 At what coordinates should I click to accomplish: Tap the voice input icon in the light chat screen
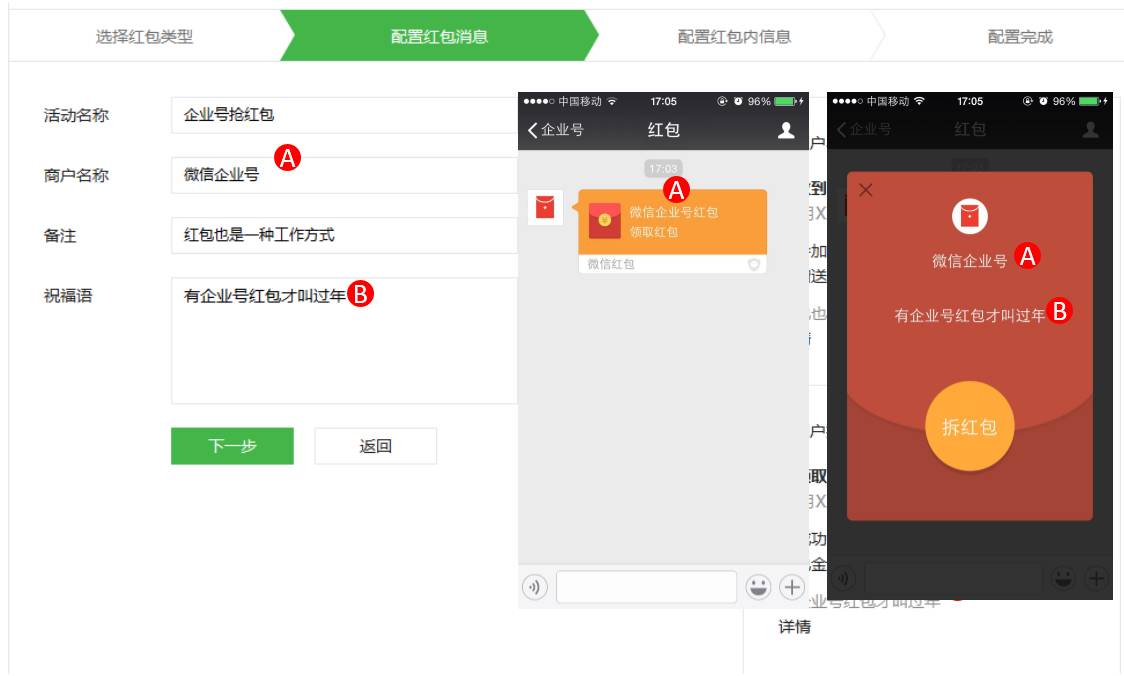(x=535, y=587)
